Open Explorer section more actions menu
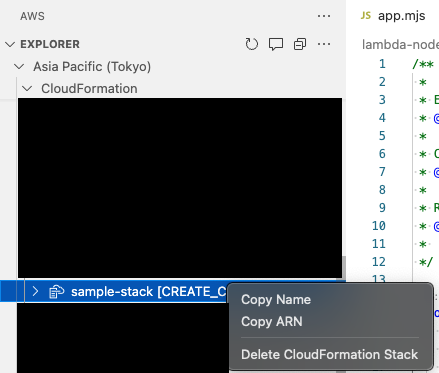The height and width of the screenshot is (373, 439). 324,44
